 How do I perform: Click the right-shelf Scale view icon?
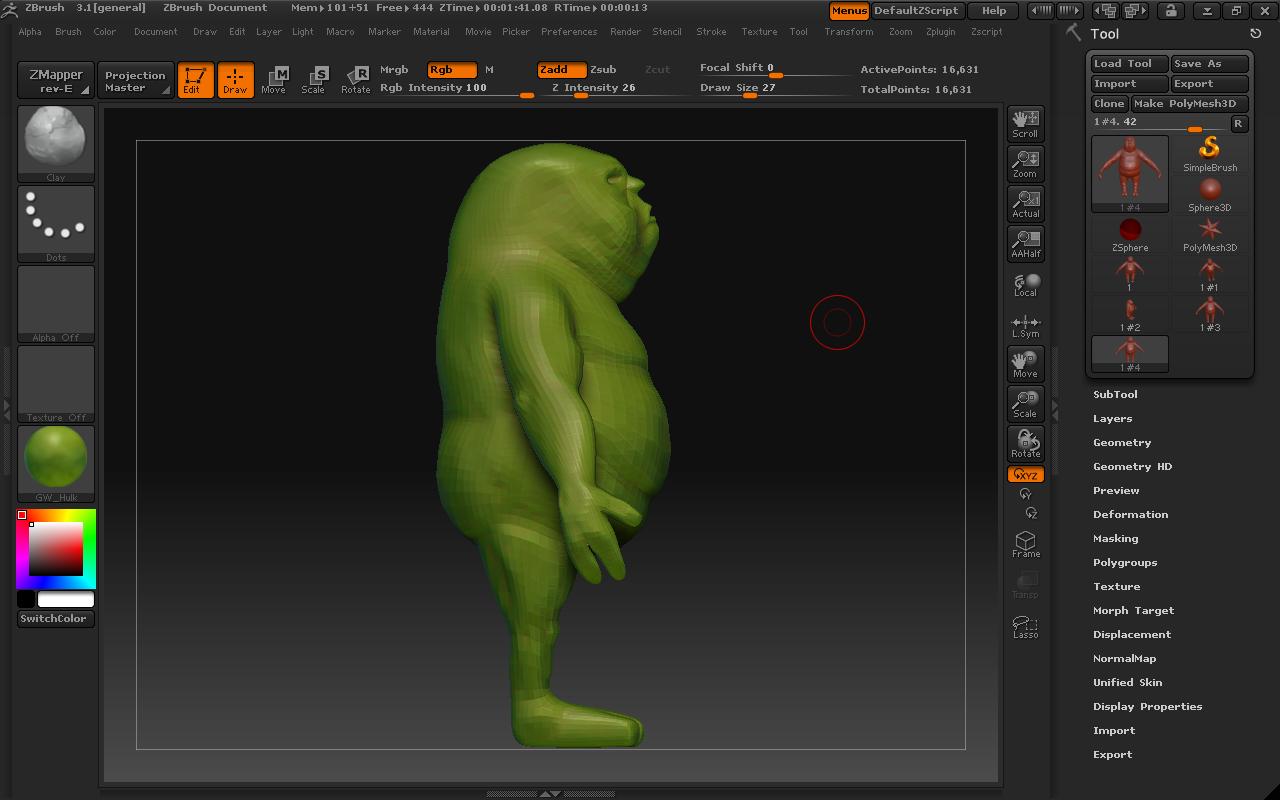tap(1025, 403)
